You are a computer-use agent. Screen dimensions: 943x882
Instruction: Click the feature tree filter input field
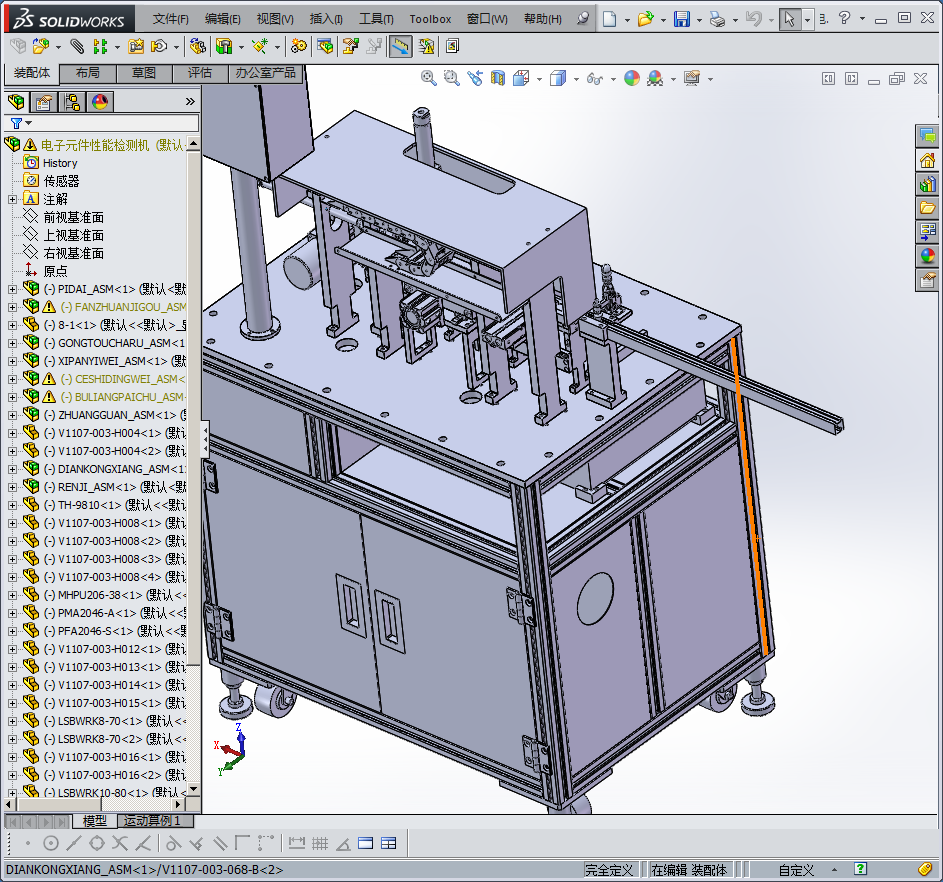tap(110, 123)
